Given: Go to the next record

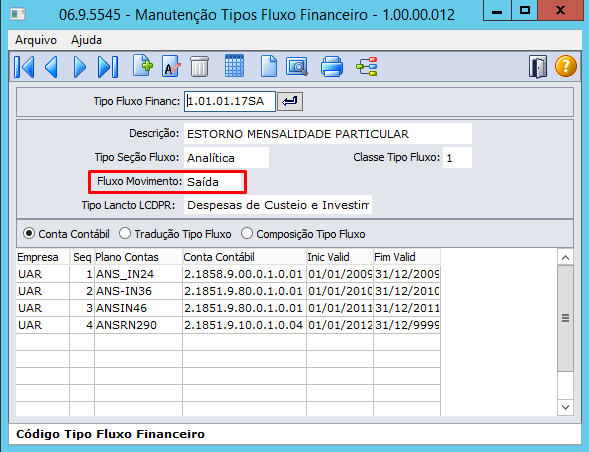Looking at the screenshot, I should (x=79, y=67).
